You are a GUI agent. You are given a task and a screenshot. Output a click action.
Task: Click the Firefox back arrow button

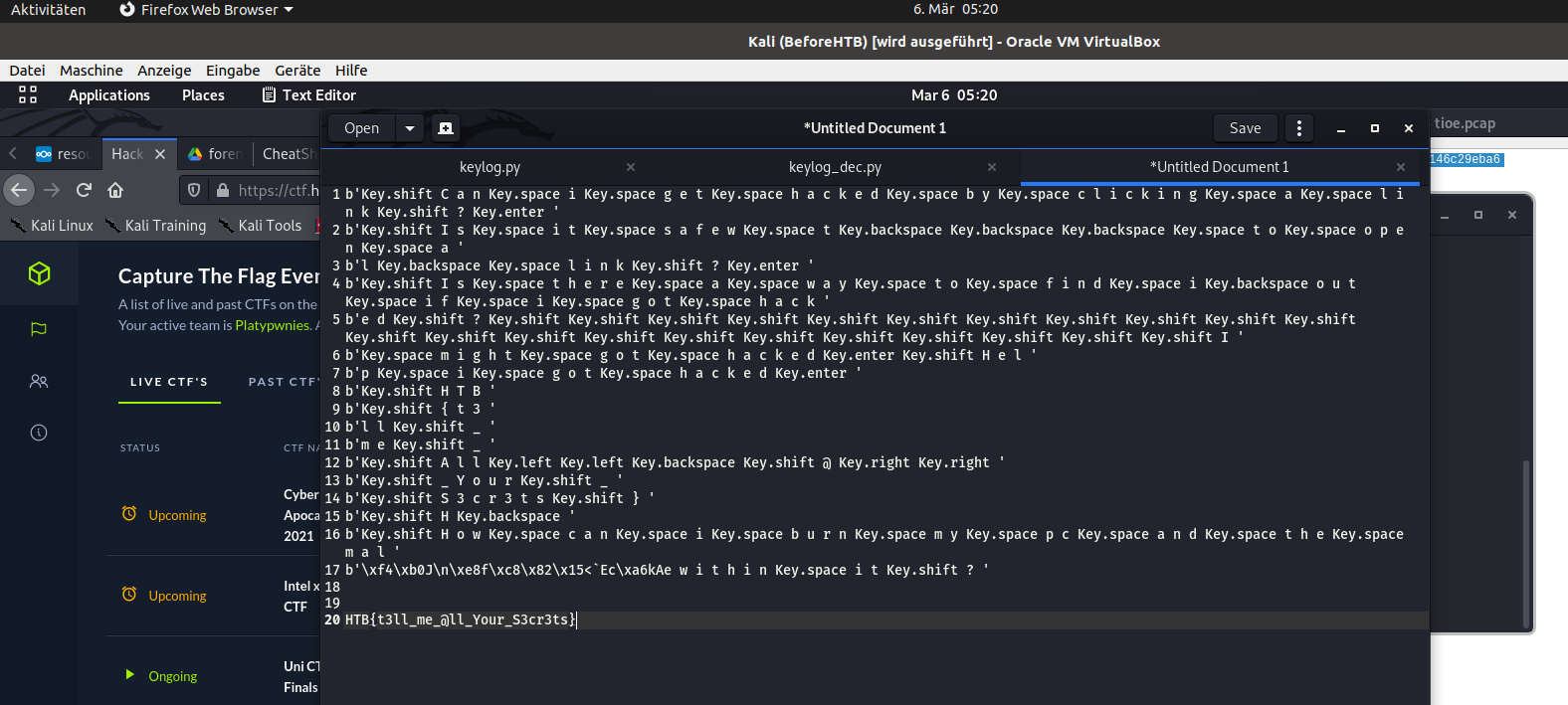click(x=19, y=190)
